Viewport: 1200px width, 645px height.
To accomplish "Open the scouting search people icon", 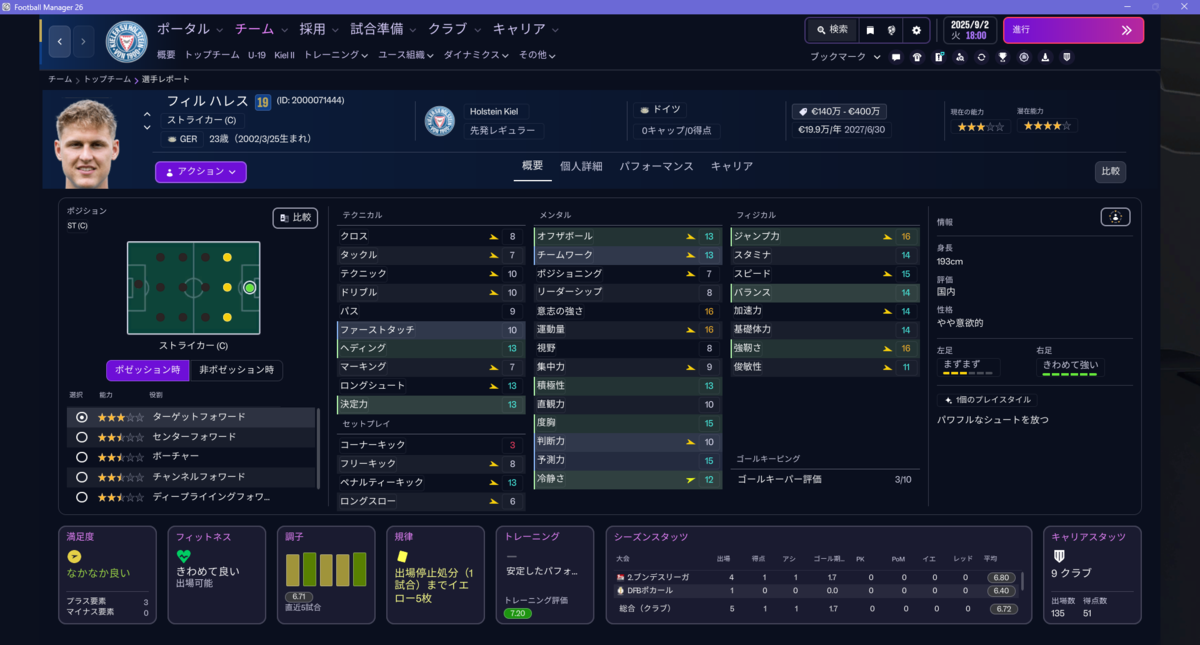I will pos(960,57).
